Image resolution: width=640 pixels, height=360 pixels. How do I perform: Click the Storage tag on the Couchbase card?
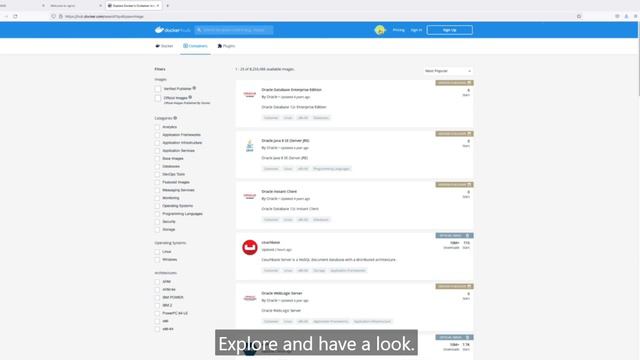(x=319, y=270)
